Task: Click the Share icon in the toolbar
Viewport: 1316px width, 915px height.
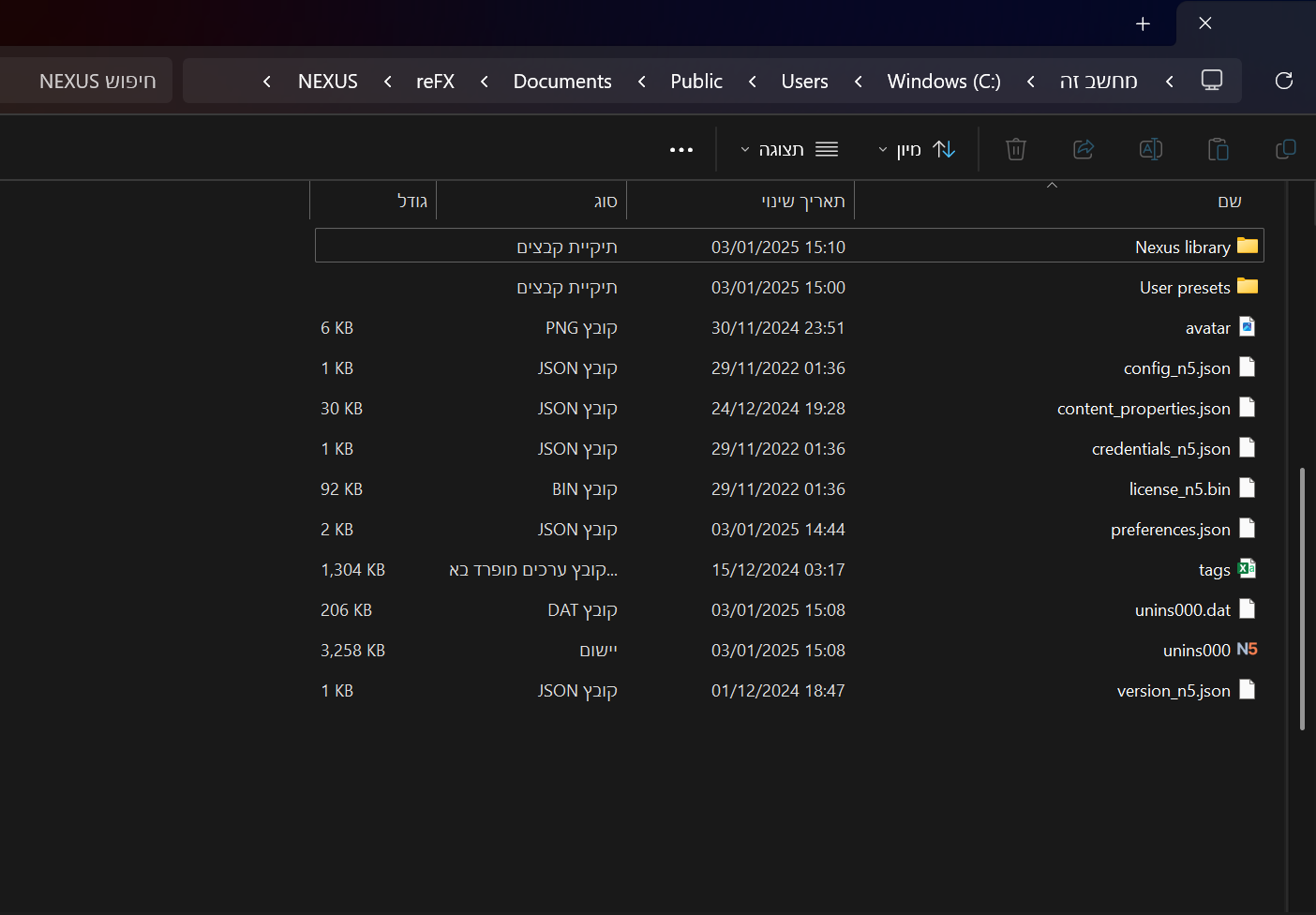Action: pos(1084,149)
